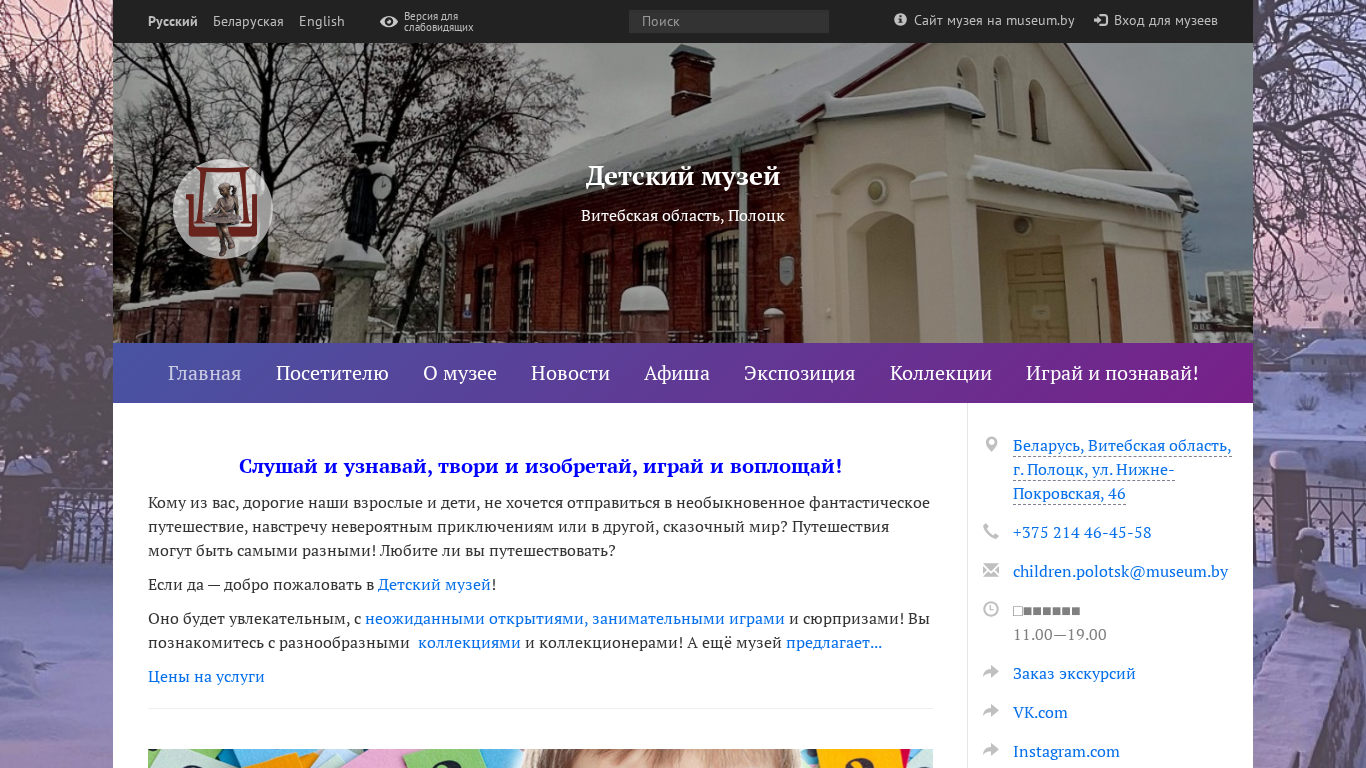Image resolution: width=1366 pixels, height=768 pixels.
Task: Follow the предлагает… link in the text
Action: [x=833, y=643]
